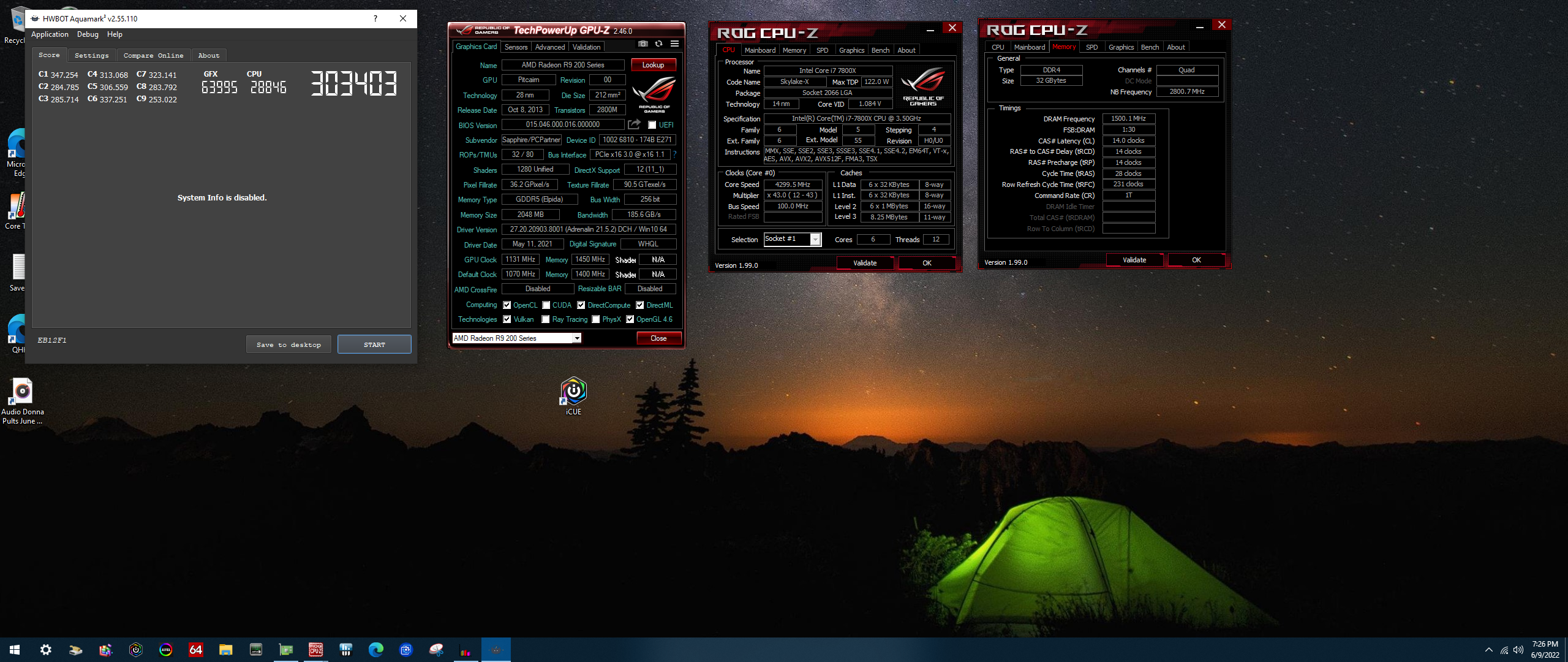Click the GPU-Z refresh icon
The height and width of the screenshot is (662, 1568).
coord(658,44)
